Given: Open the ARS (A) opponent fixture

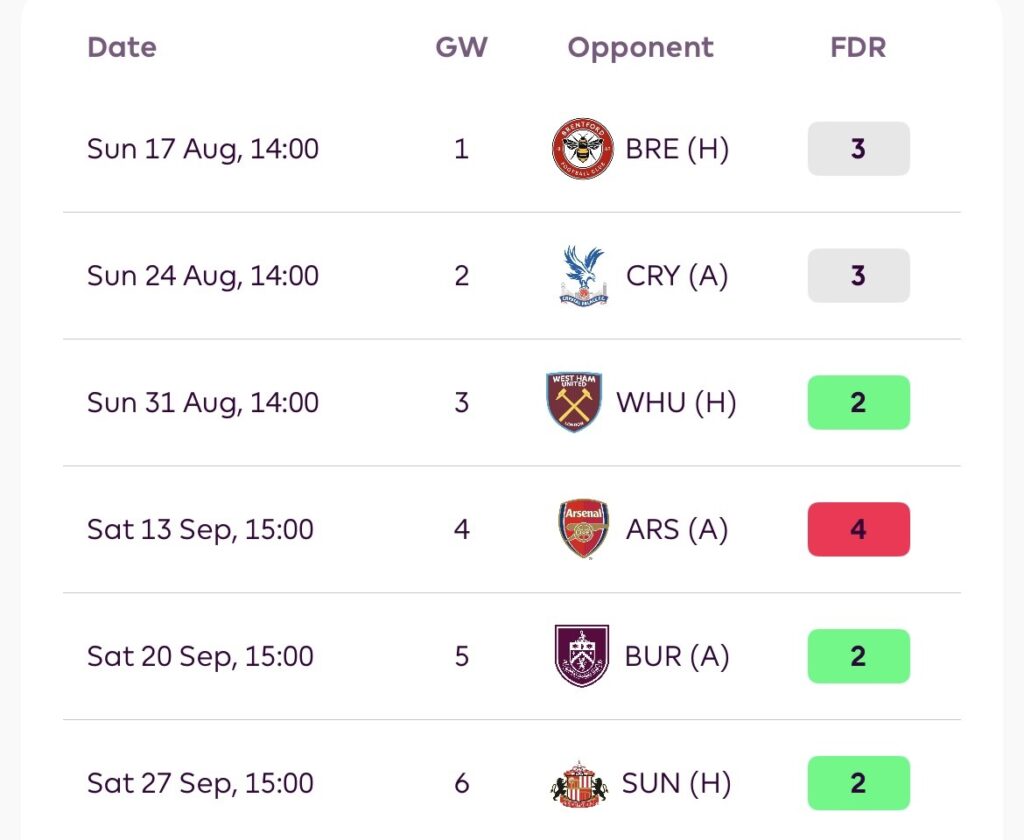Looking at the screenshot, I should (x=677, y=529).
